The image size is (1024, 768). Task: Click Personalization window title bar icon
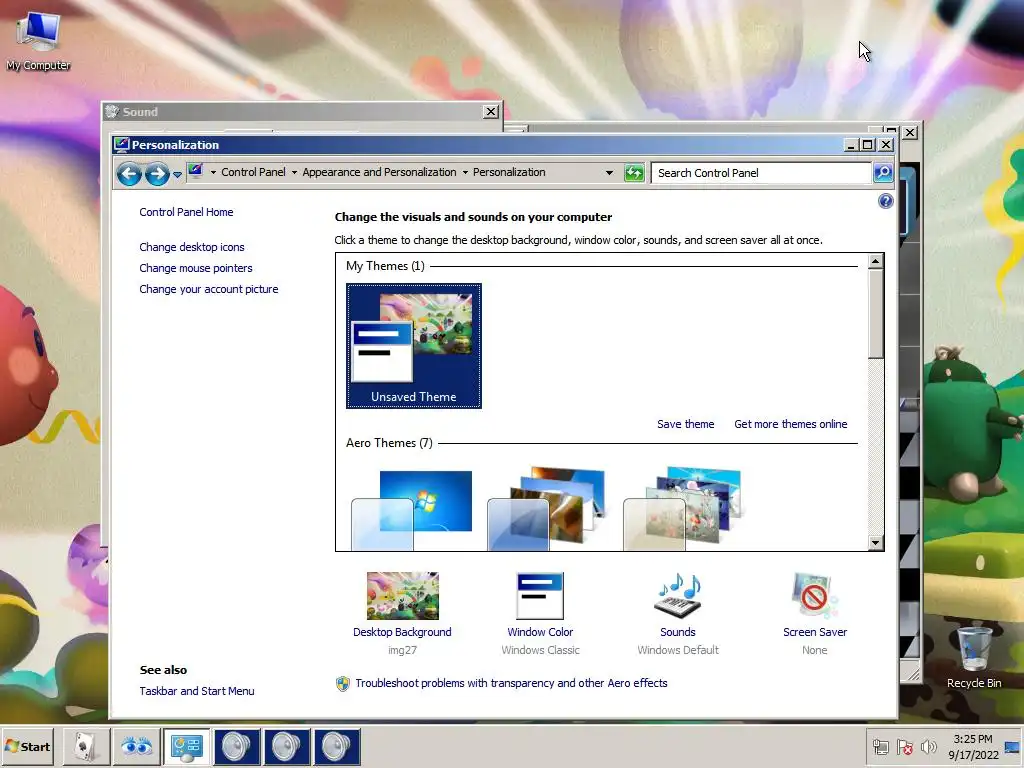121,144
